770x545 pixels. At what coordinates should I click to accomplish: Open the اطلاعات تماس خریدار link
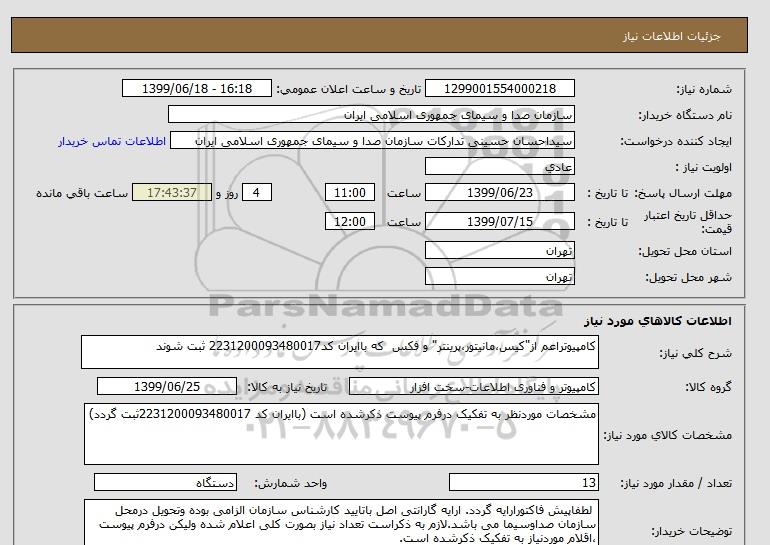tap(112, 141)
